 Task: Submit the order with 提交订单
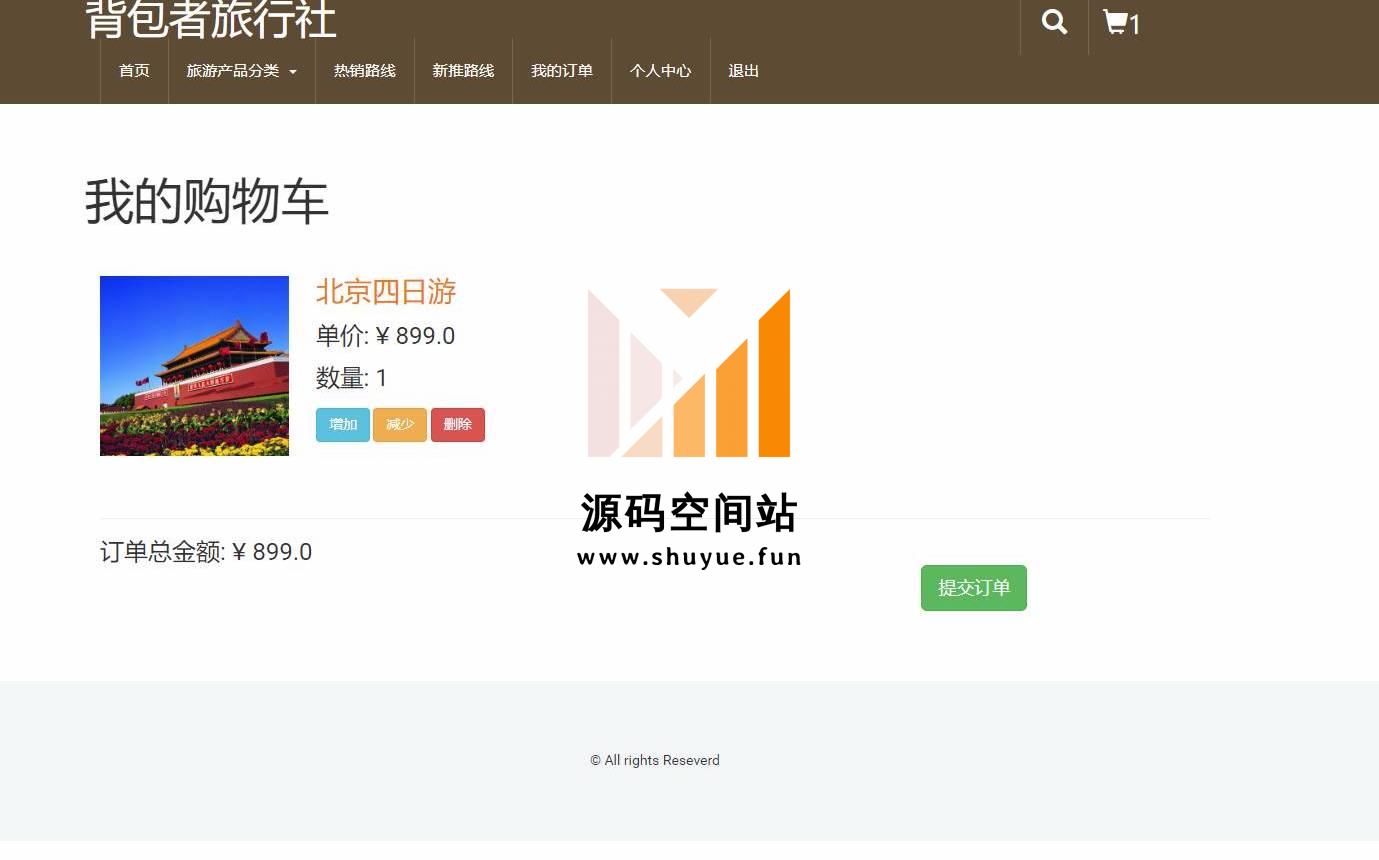click(974, 588)
